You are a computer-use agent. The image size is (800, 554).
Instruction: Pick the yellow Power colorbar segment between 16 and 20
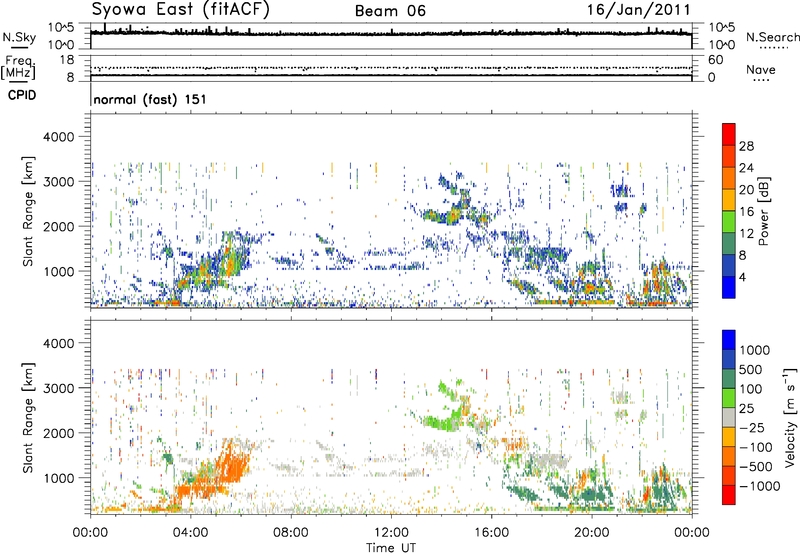tap(729, 200)
